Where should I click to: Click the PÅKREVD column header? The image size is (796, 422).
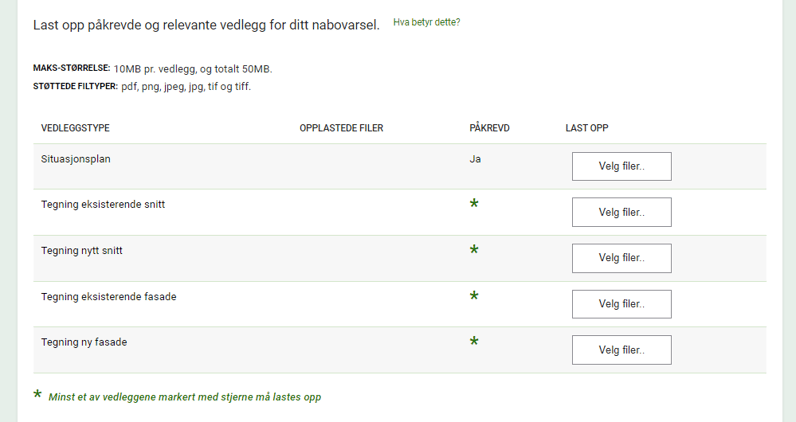489,128
